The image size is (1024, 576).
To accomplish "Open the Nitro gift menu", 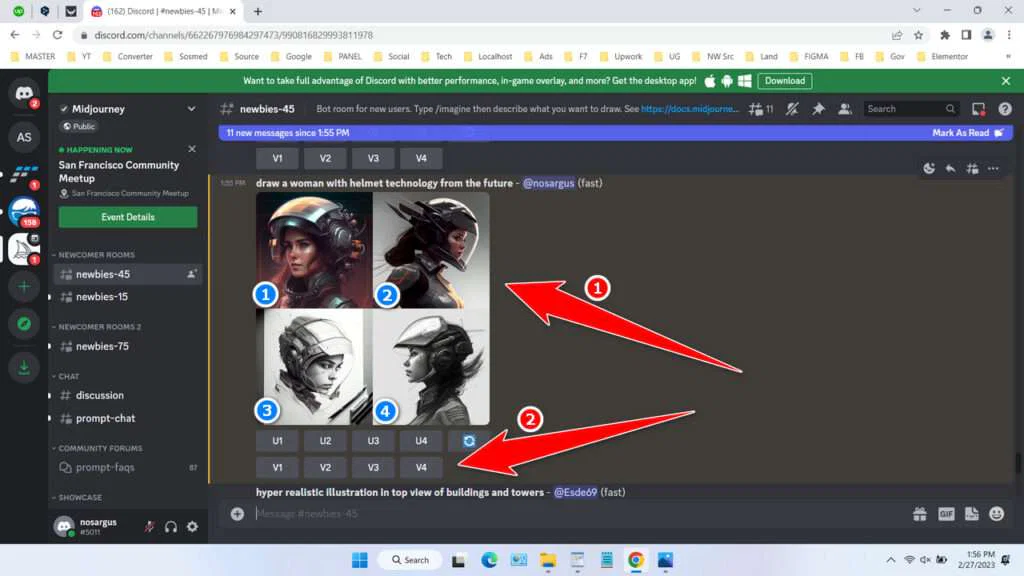I will tap(919, 513).
